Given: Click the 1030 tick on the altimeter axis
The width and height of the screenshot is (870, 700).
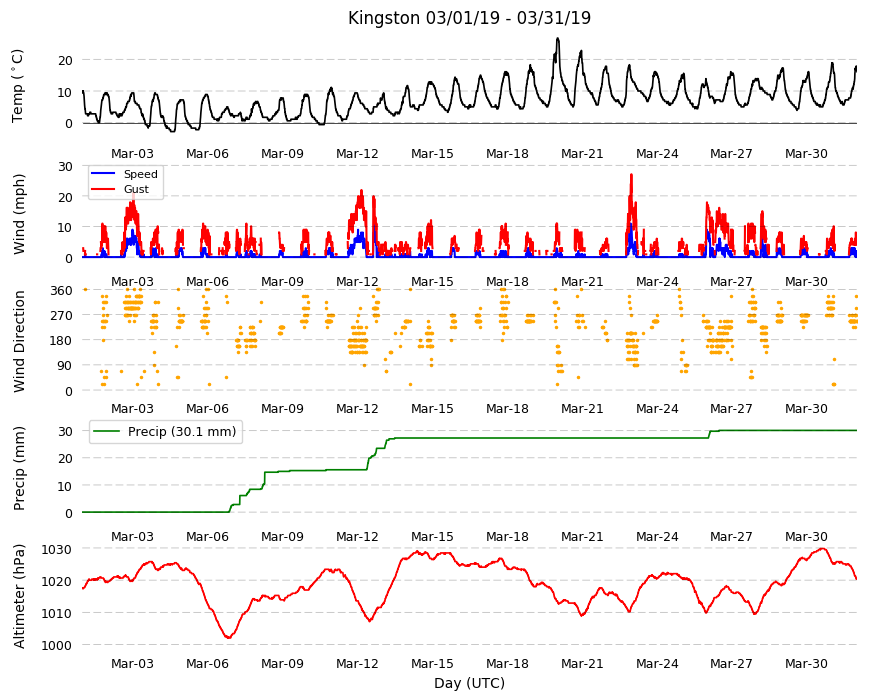Looking at the screenshot, I should [x=57, y=550].
